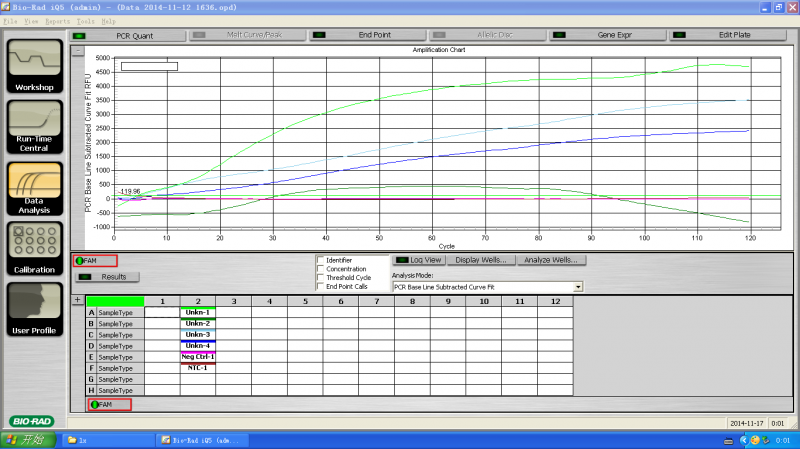Select well Unkn-2 in plate grid
800x449 pixels.
tap(198, 323)
